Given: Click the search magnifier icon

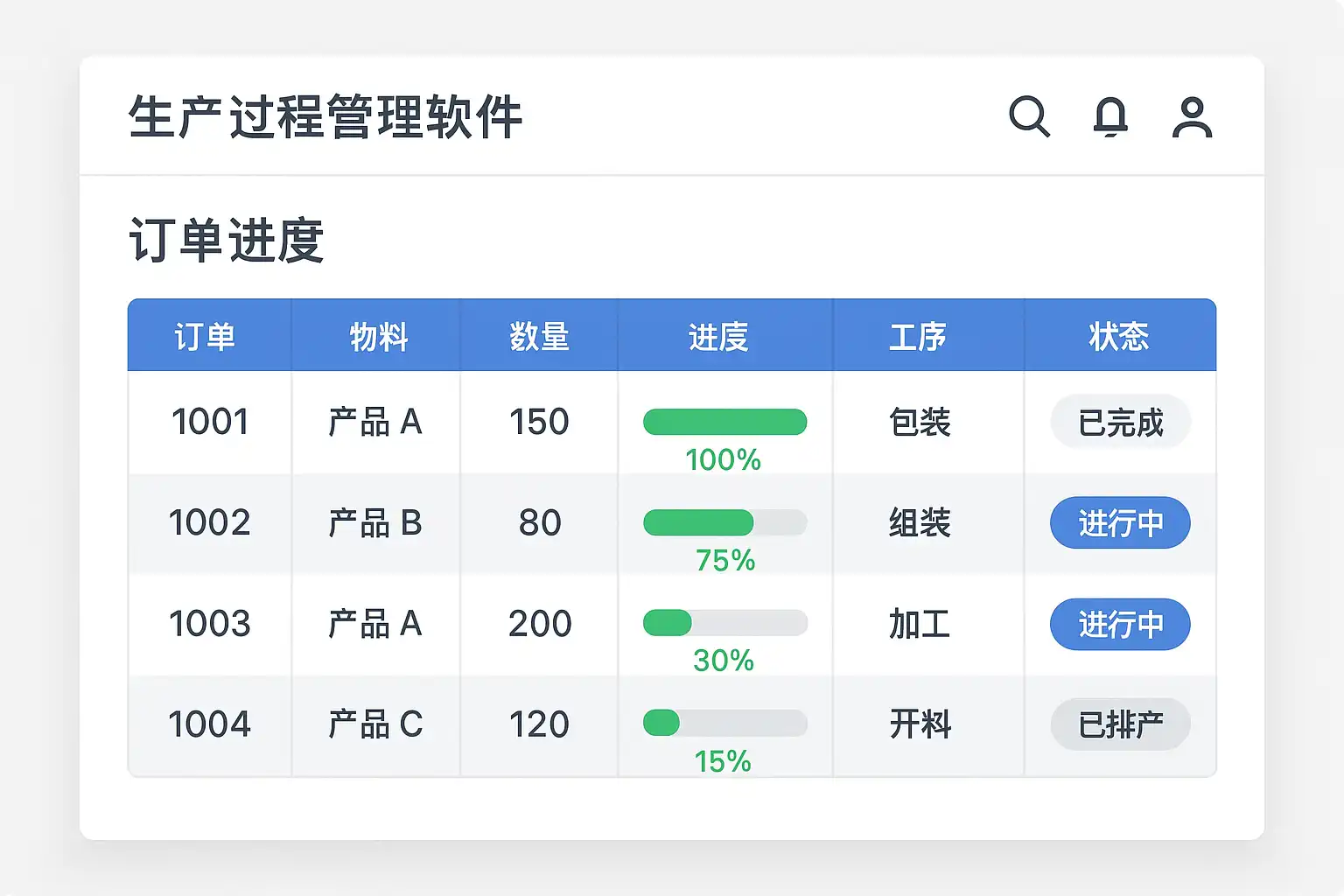Looking at the screenshot, I should [x=1029, y=116].
